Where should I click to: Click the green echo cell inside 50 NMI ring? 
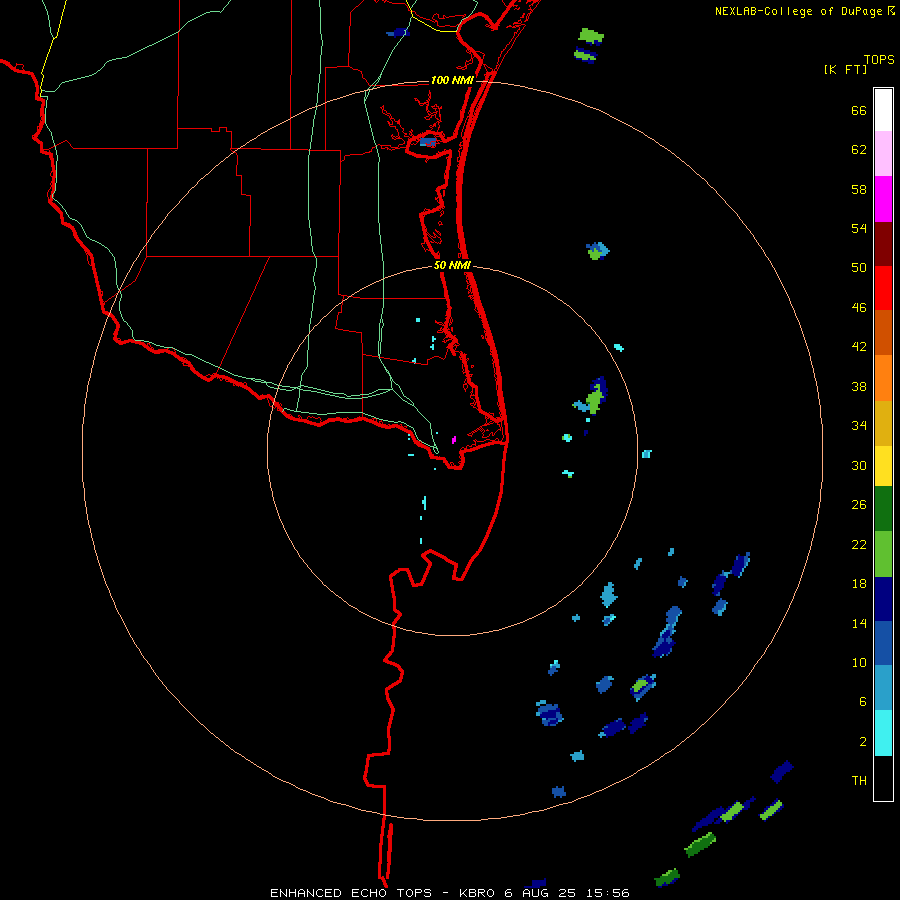pyautogui.click(x=593, y=397)
